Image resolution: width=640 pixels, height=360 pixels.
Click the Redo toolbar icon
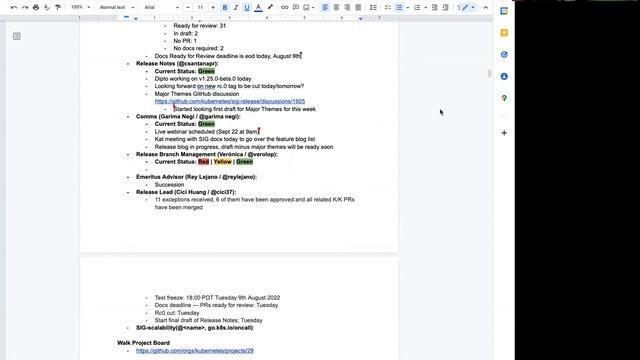tap(25, 7)
